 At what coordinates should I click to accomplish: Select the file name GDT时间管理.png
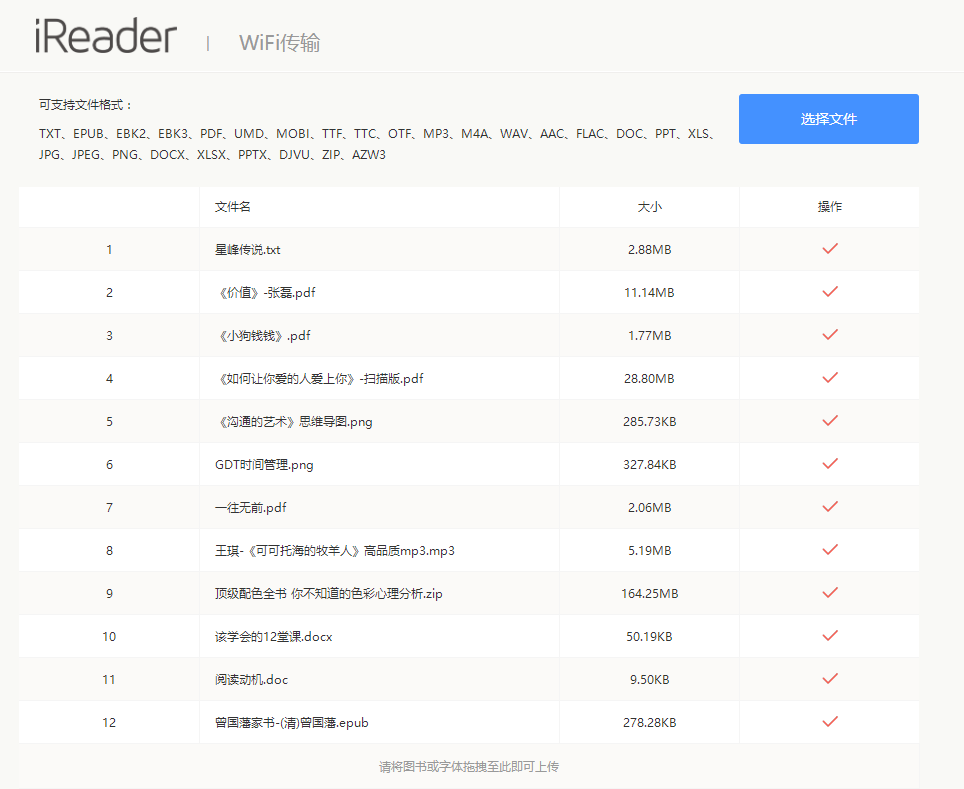point(264,465)
